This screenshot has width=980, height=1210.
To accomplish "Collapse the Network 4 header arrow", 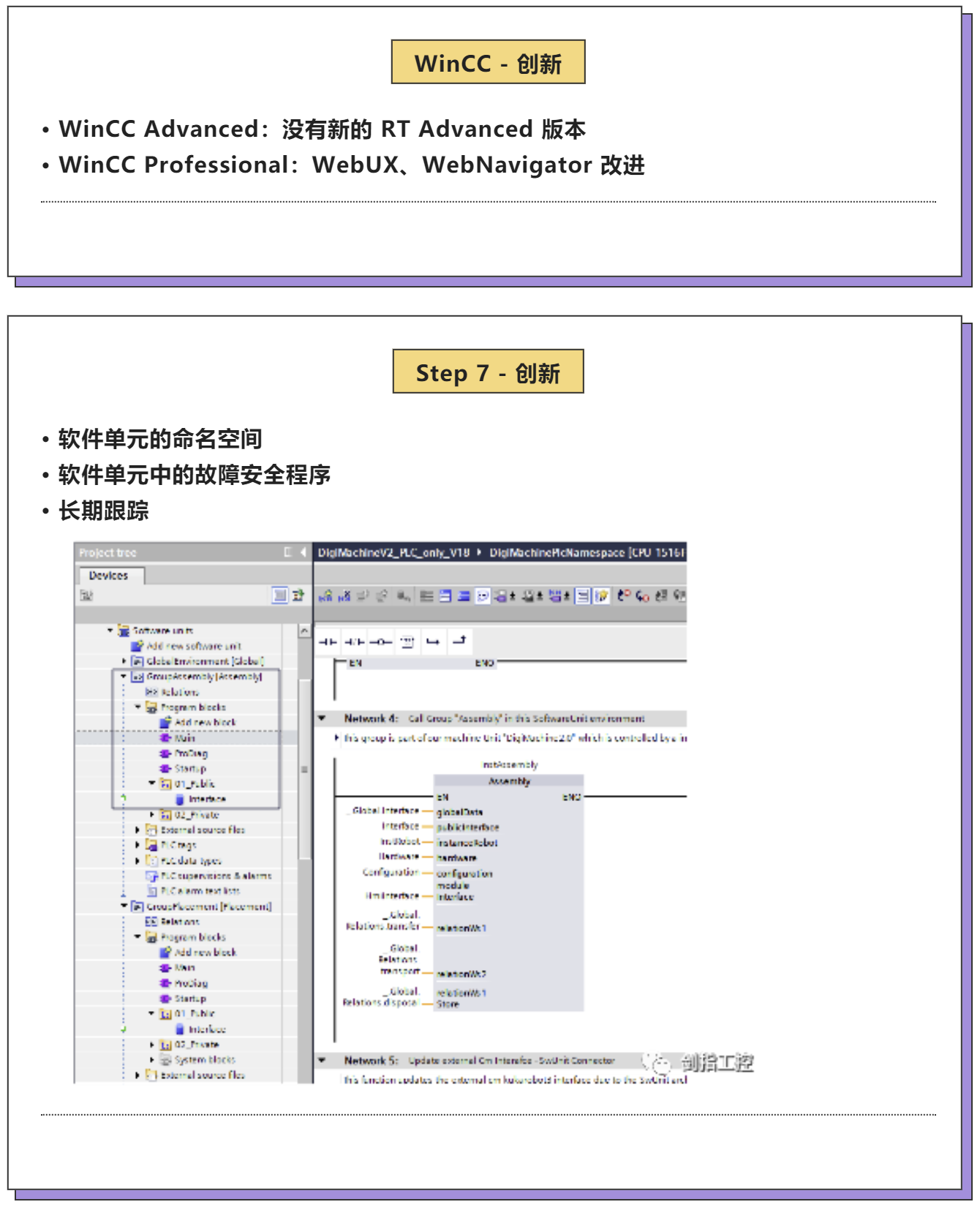I will (x=322, y=718).
